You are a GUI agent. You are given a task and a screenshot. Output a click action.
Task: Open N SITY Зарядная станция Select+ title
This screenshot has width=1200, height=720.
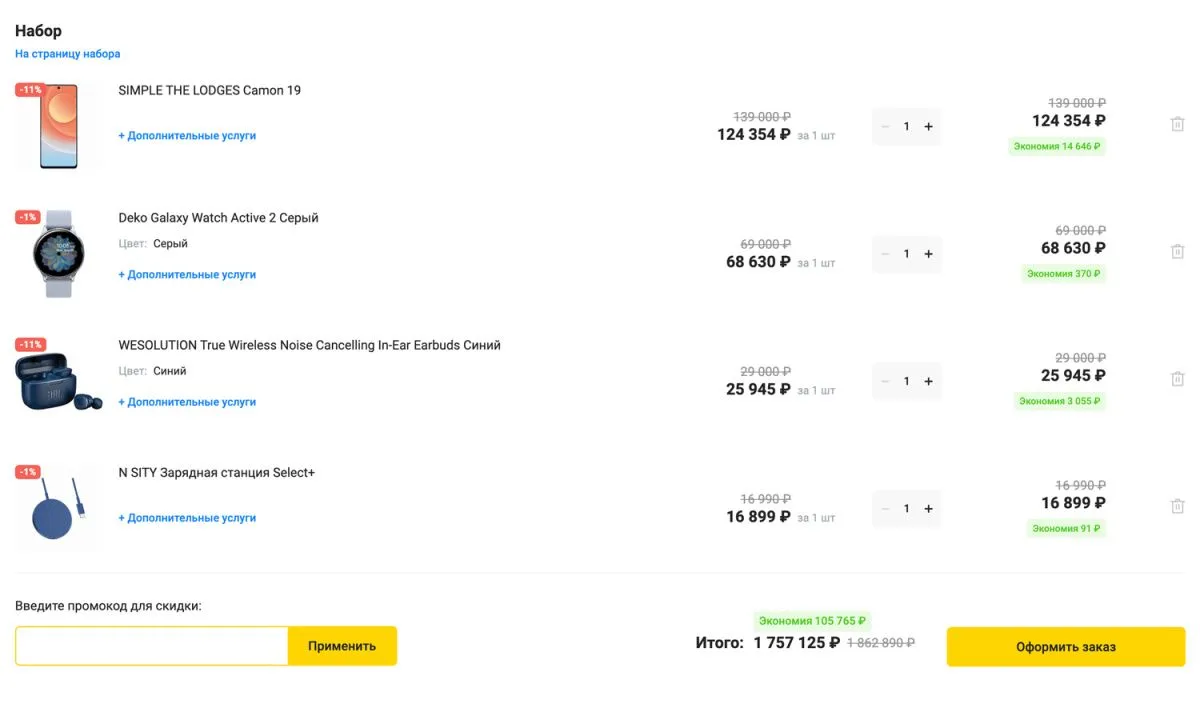click(216, 472)
